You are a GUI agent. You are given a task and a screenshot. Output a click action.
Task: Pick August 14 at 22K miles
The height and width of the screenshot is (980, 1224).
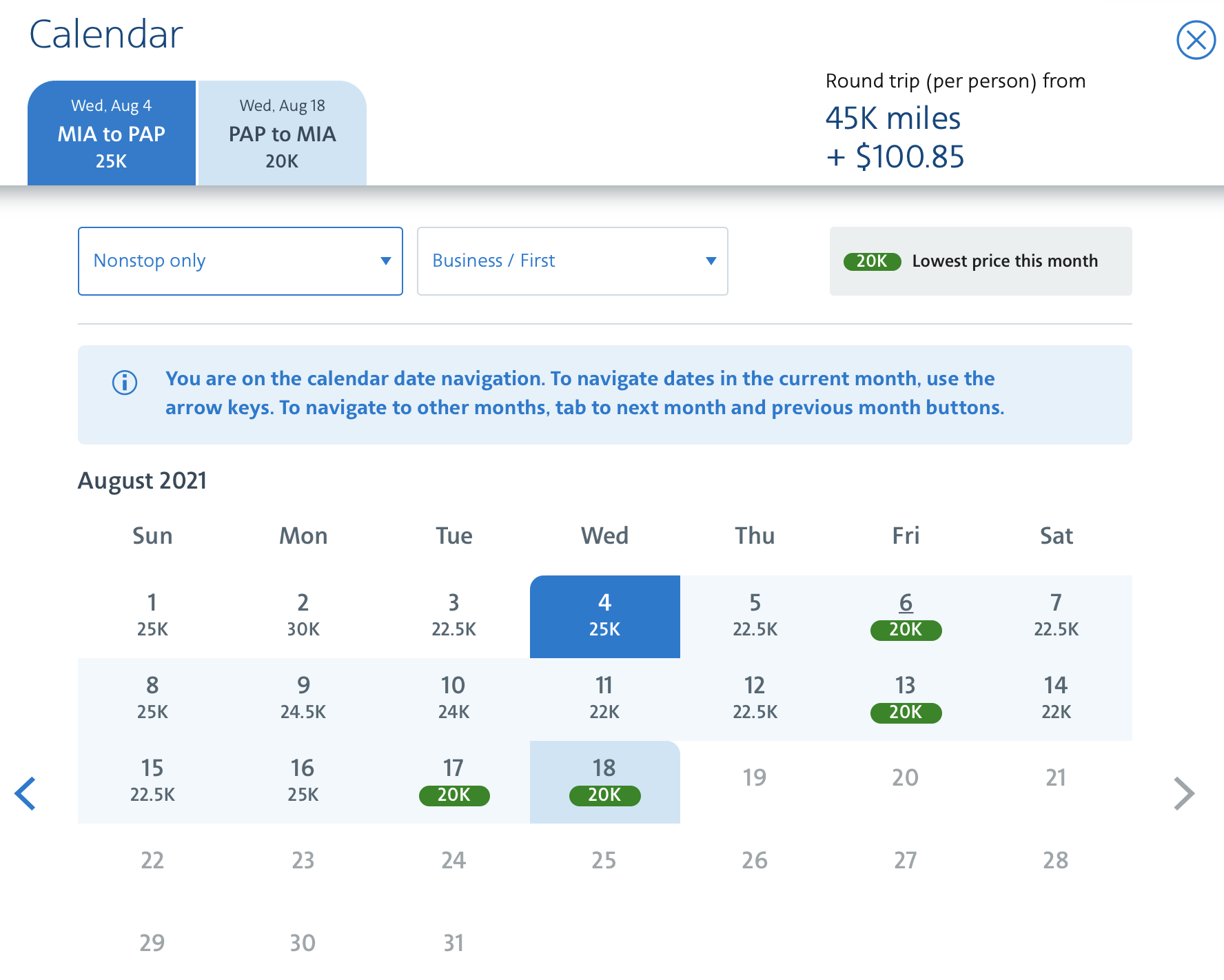point(1056,698)
